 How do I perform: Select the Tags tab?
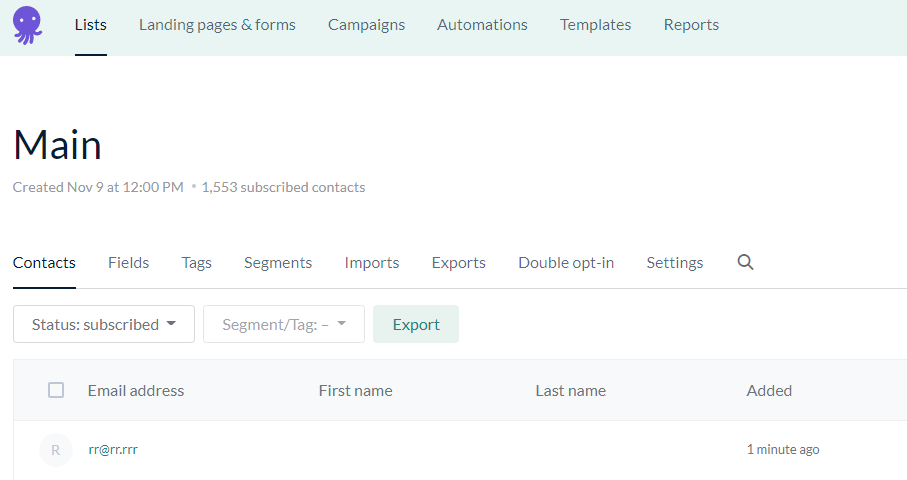(197, 263)
